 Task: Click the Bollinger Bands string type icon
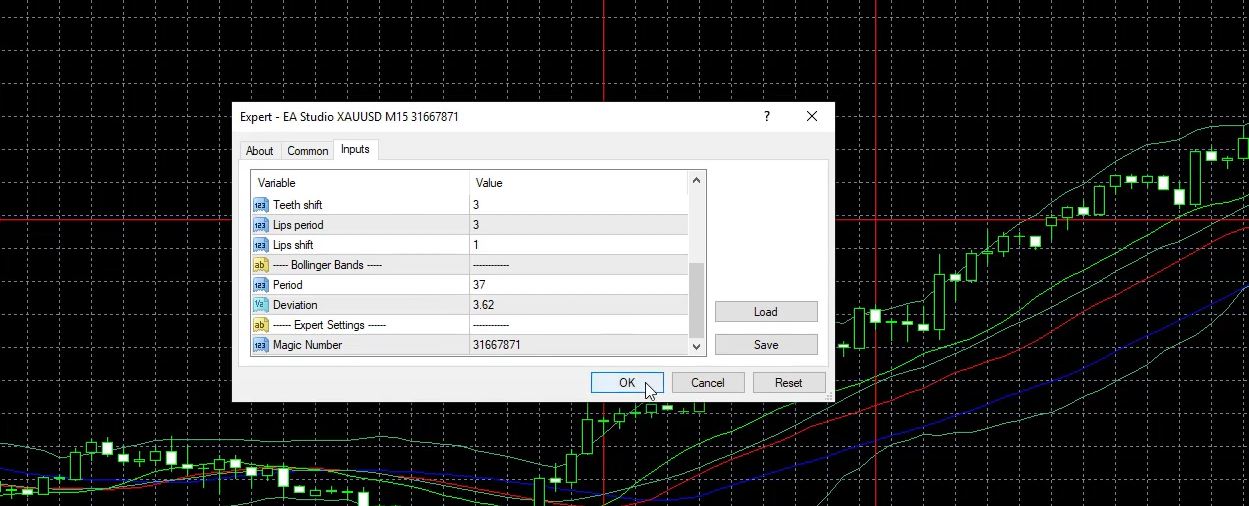coord(261,265)
